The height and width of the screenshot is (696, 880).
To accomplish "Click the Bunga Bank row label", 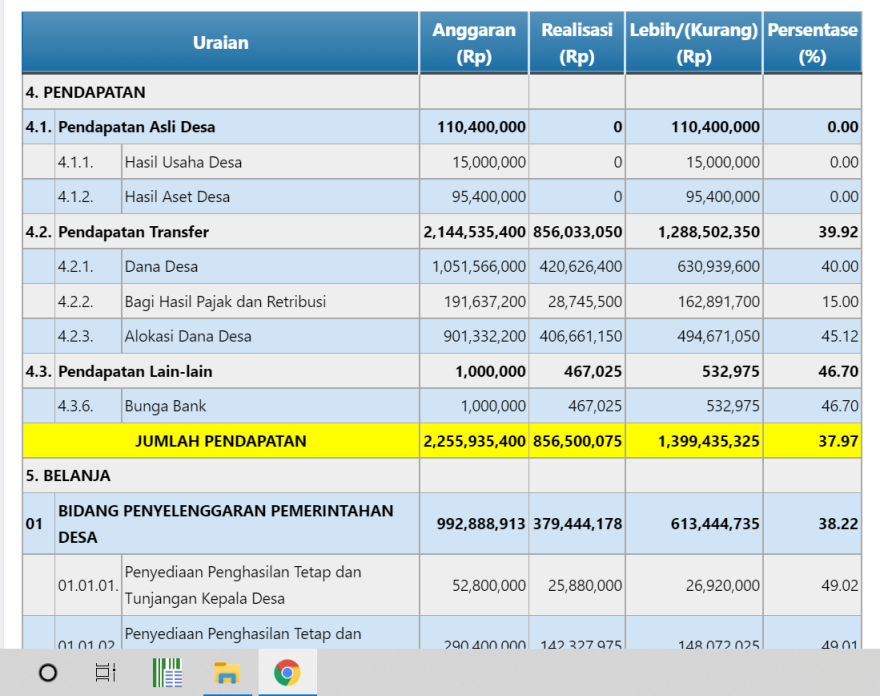I will [167, 407].
